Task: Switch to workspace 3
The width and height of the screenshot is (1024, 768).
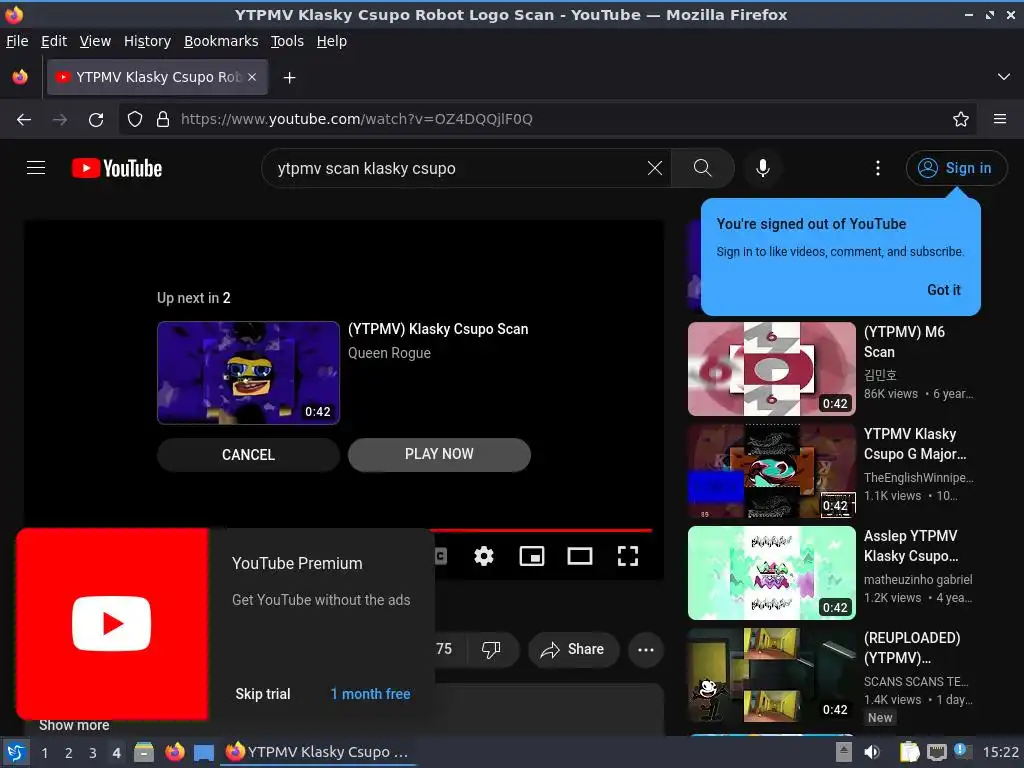Action: tap(93, 753)
